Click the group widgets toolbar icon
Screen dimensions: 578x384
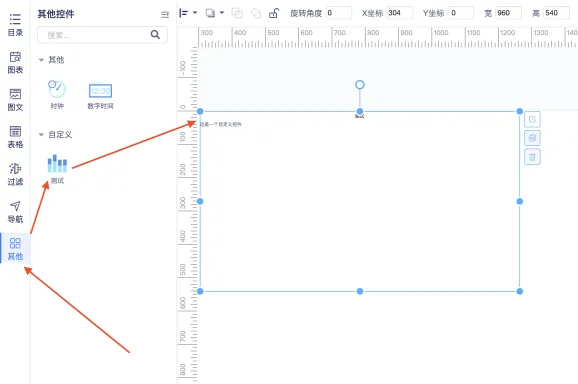237,13
